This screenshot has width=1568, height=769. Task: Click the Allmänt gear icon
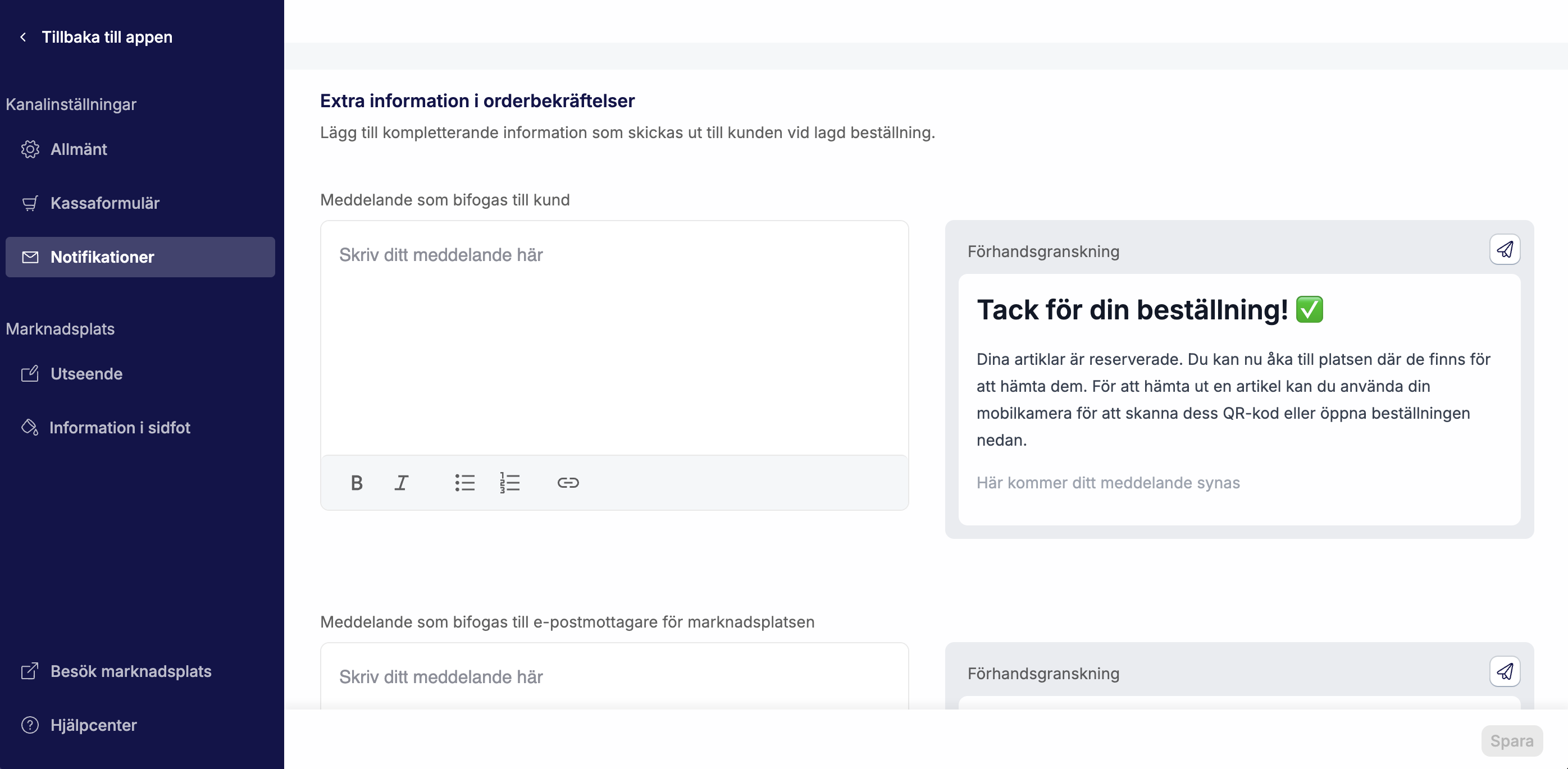point(30,149)
